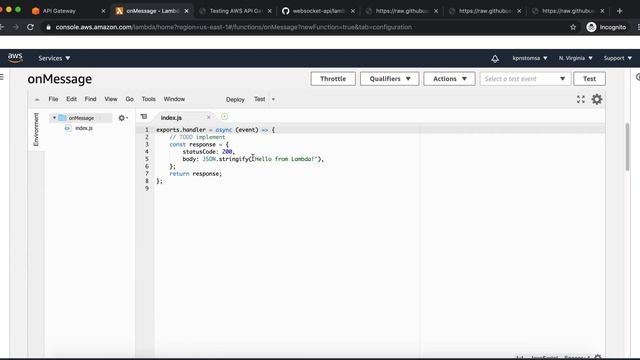Open the Find menu
Viewport: 640px width, 360px height.
[90, 99]
